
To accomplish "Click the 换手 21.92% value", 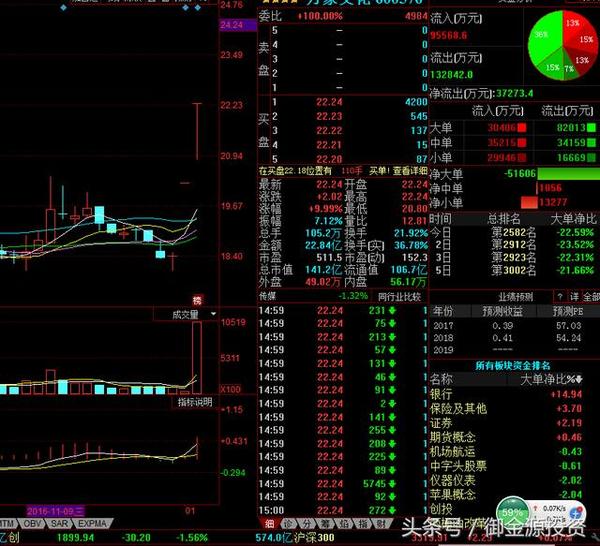I will [x=411, y=233].
